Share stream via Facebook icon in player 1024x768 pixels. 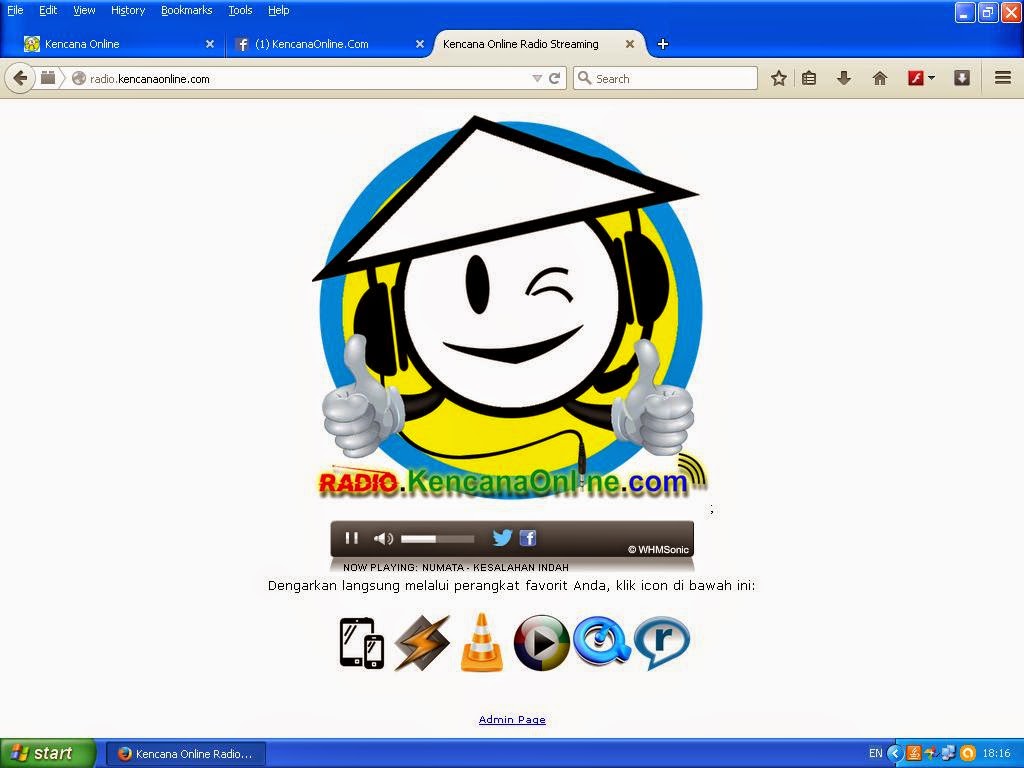pos(528,537)
